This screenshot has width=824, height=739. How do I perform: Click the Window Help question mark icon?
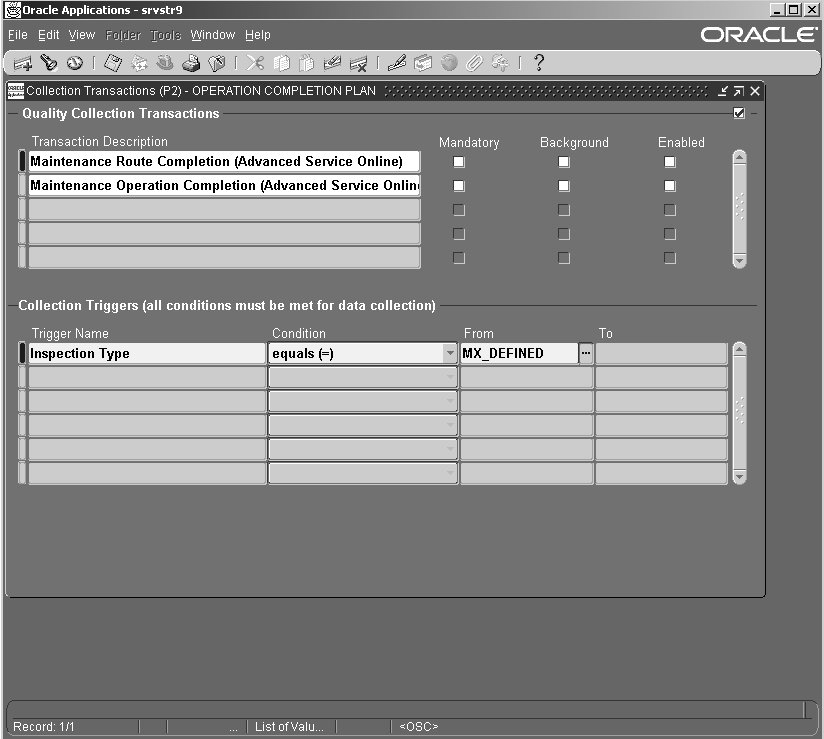(x=539, y=63)
